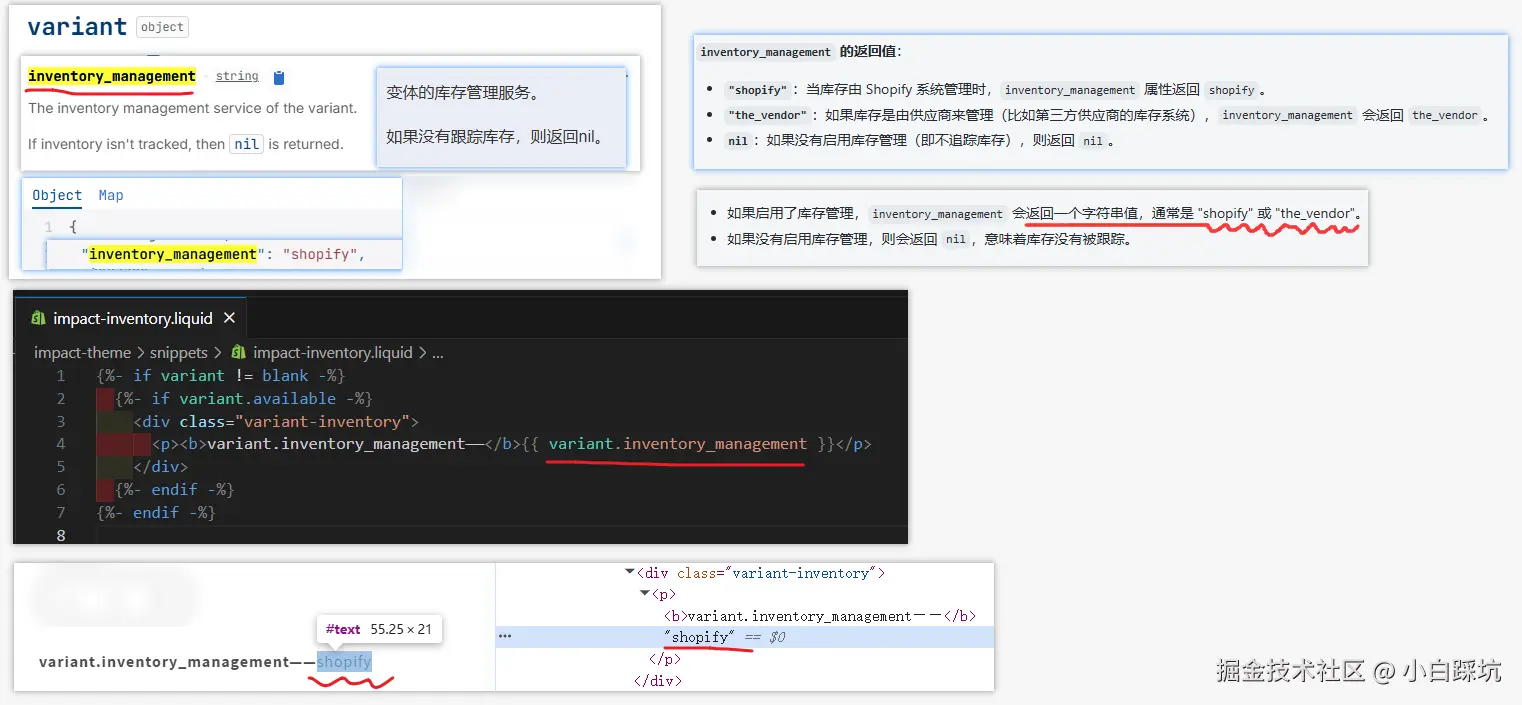Click the bullet starting with "the_vendor":
Screen dimensions: 1522x705
pyautogui.click(x=1109, y=115)
